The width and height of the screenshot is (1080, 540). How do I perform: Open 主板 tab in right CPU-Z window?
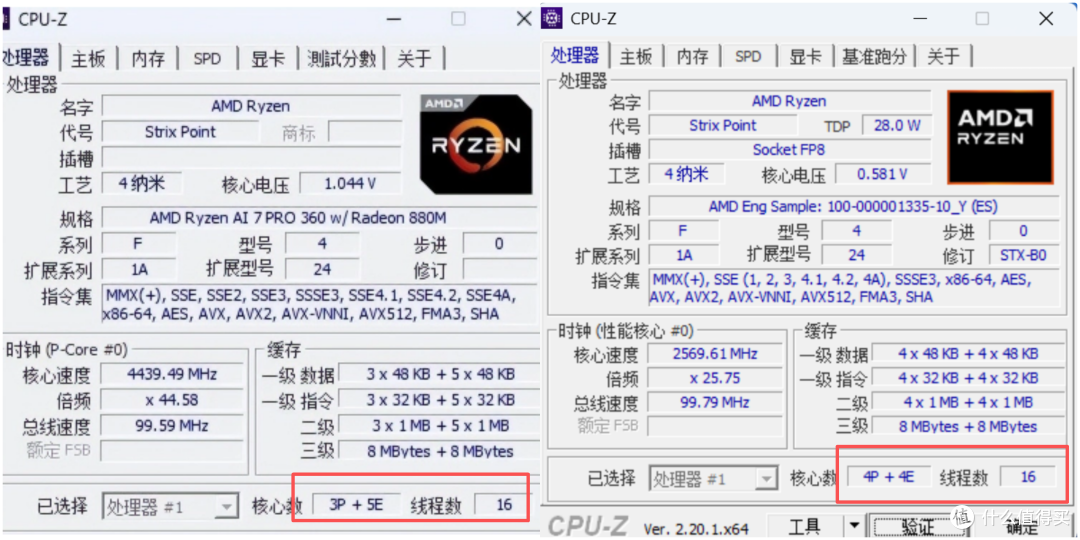(636, 56)
